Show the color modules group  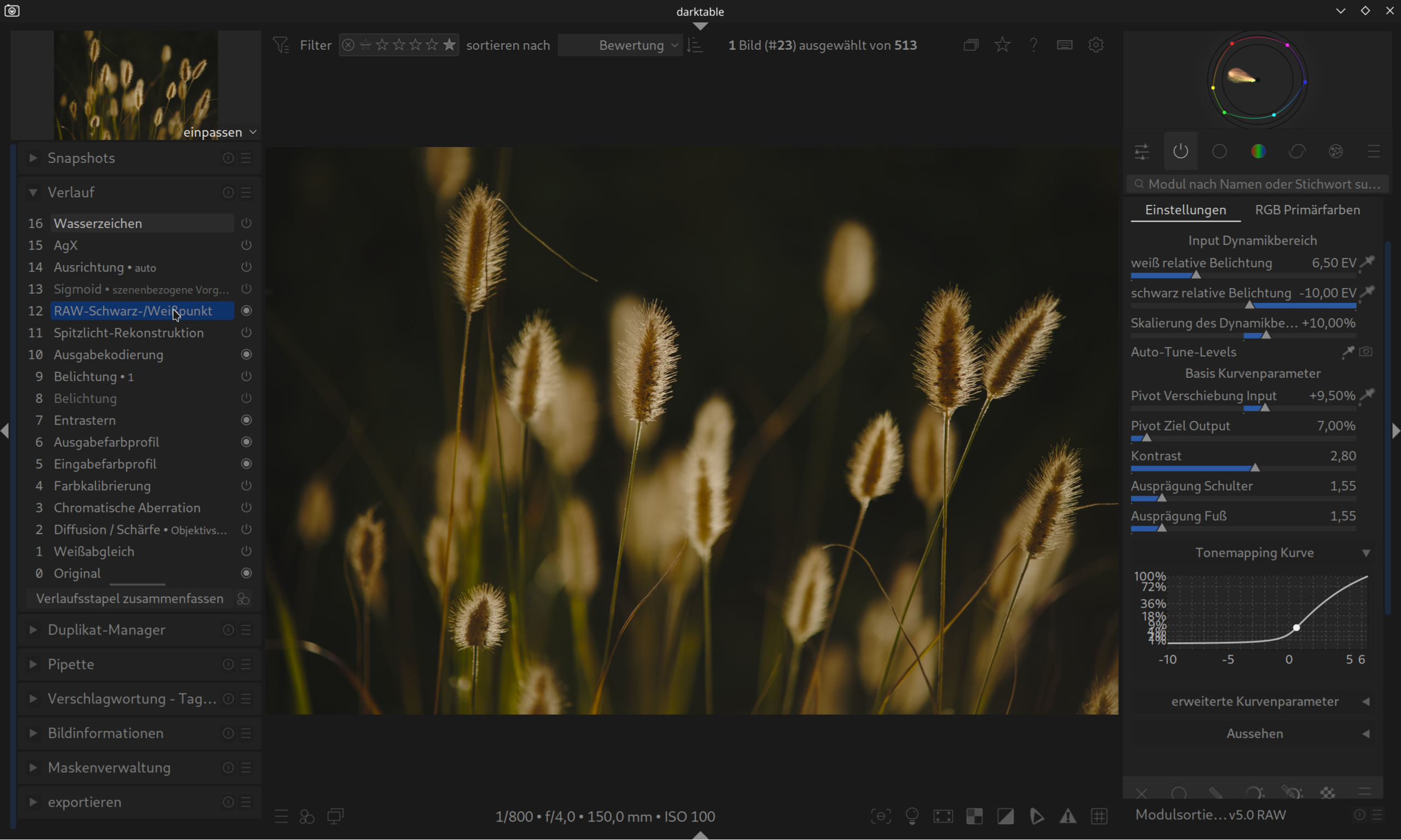click(x=1258, y=151)
